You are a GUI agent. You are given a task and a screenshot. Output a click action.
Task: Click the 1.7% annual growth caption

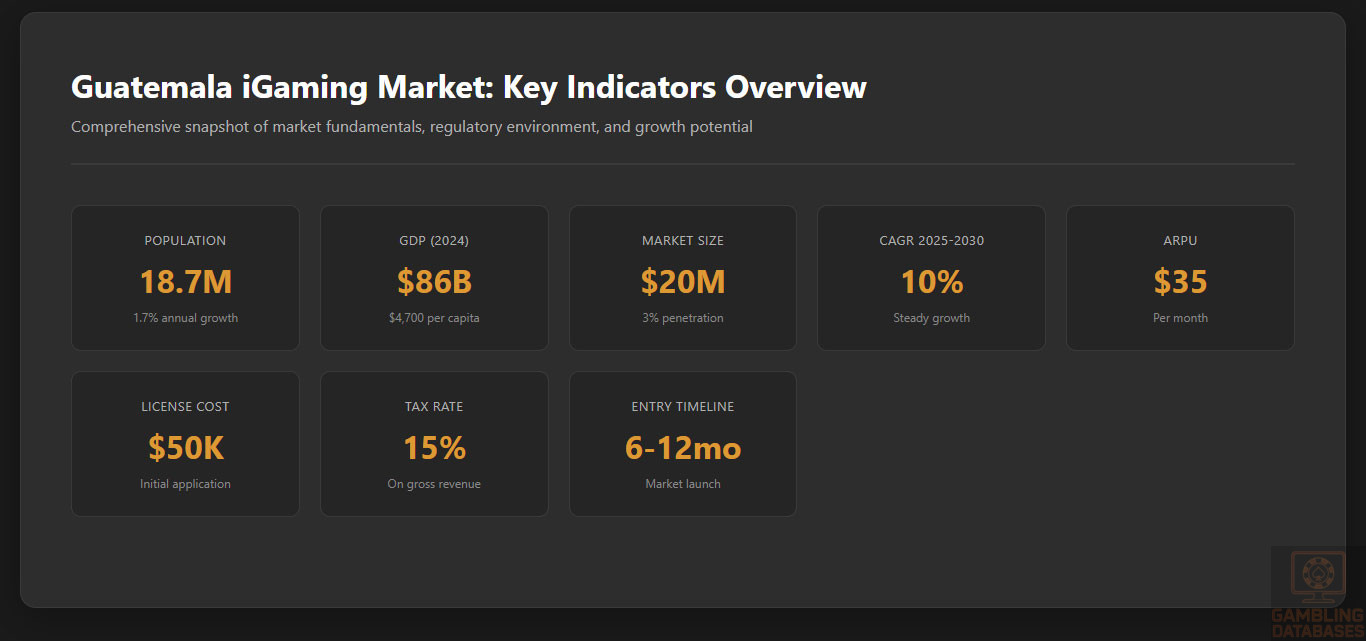[x=185, y=318]
